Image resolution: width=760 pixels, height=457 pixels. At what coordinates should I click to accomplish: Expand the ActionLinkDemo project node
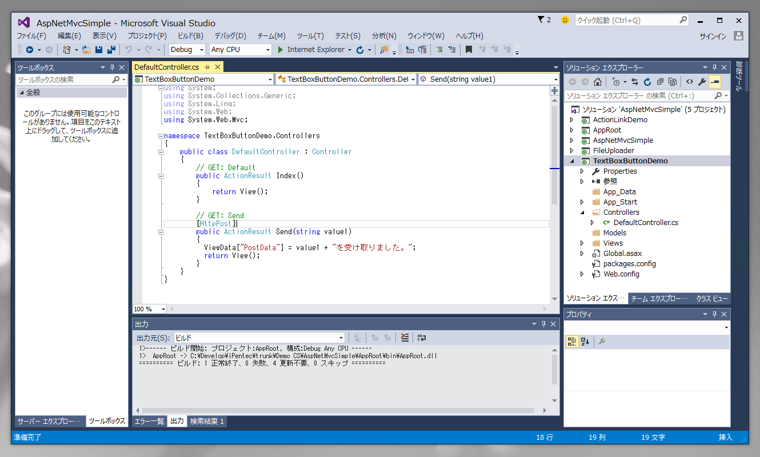pos(571,120)
